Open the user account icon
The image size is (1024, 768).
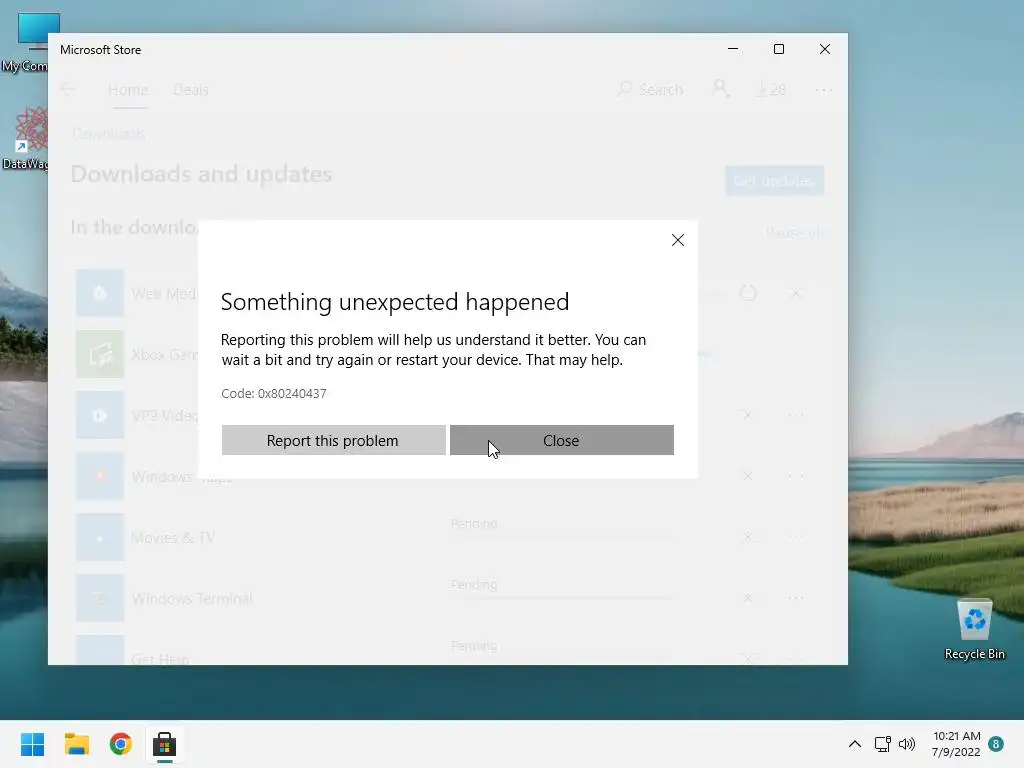coord(720,89)
